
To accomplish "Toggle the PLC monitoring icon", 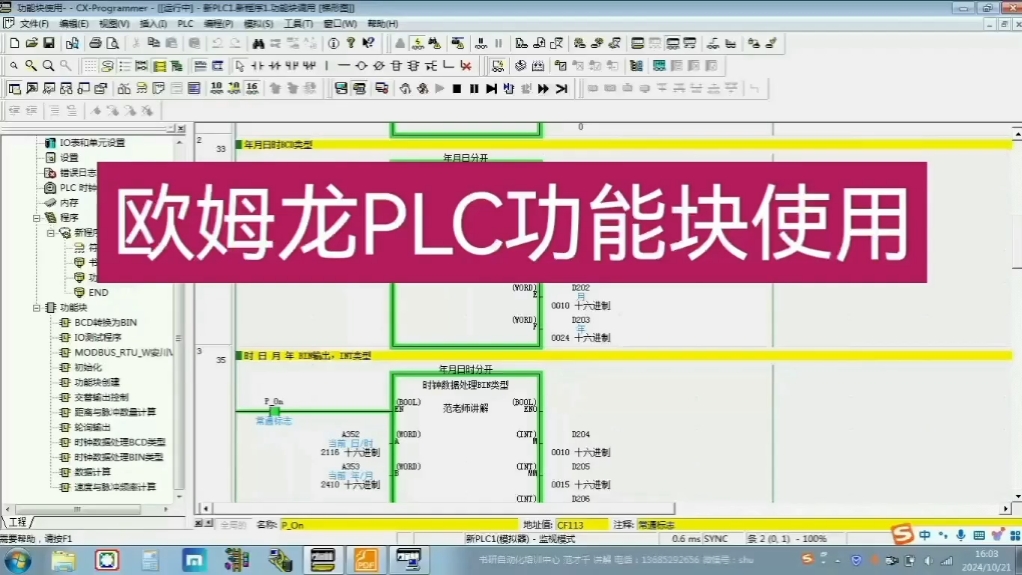I will click(417, 44).
